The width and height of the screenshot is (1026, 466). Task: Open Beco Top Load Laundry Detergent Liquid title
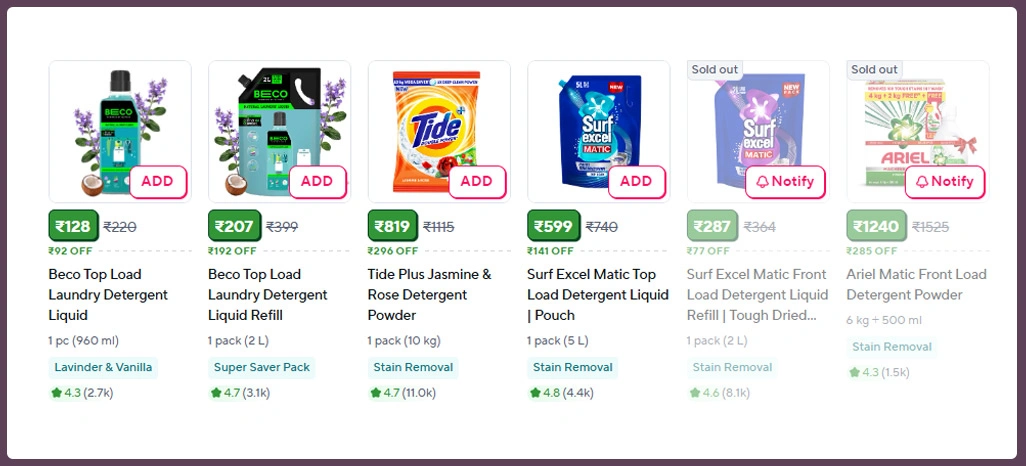coord(108,295)
